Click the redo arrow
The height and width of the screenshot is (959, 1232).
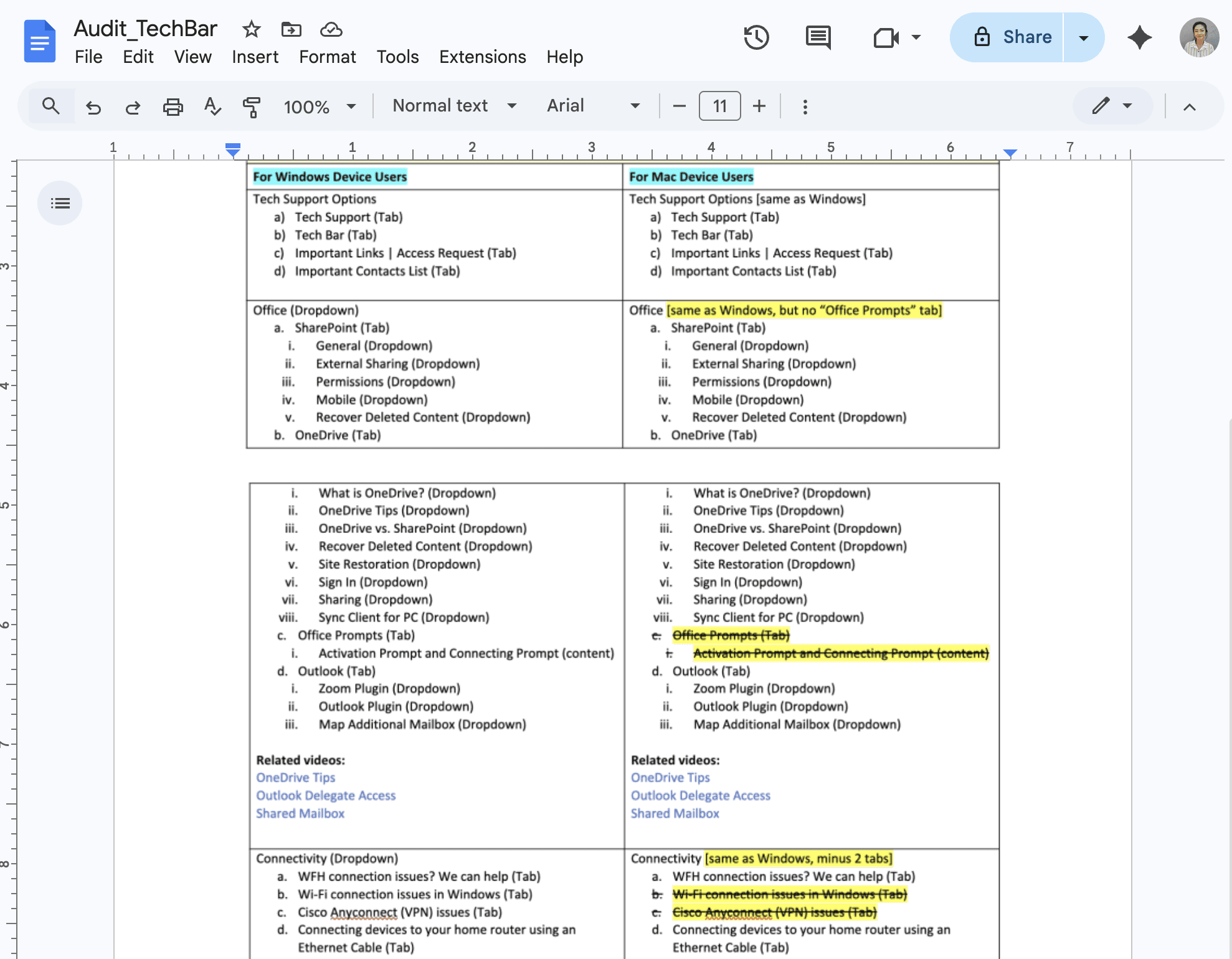132,106
